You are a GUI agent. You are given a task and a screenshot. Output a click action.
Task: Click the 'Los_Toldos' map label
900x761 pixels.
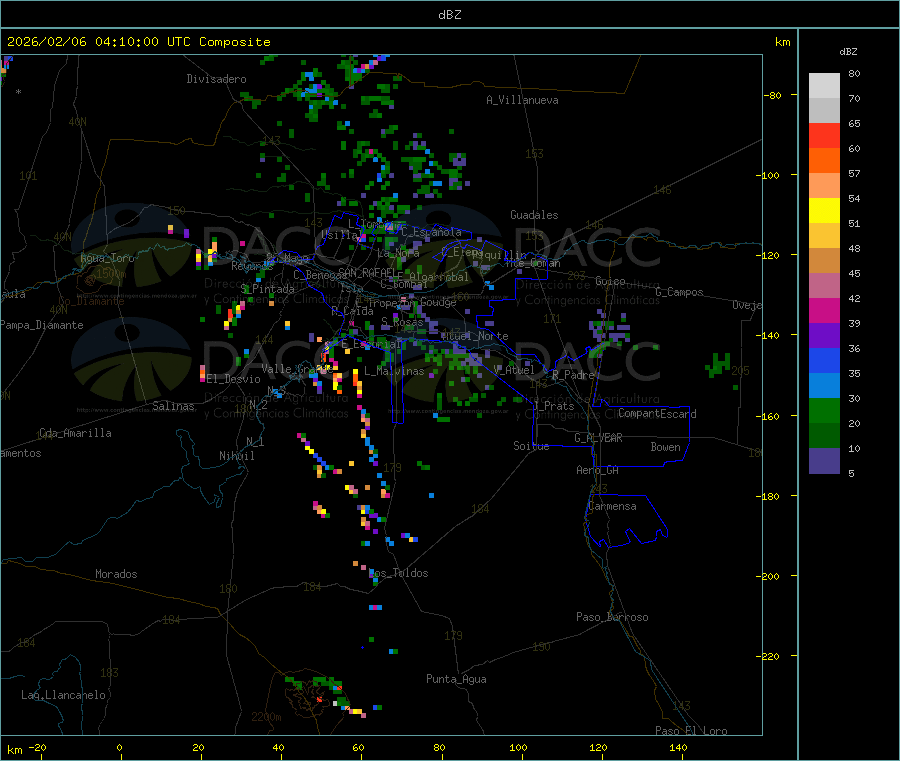[x=398, y=573]
